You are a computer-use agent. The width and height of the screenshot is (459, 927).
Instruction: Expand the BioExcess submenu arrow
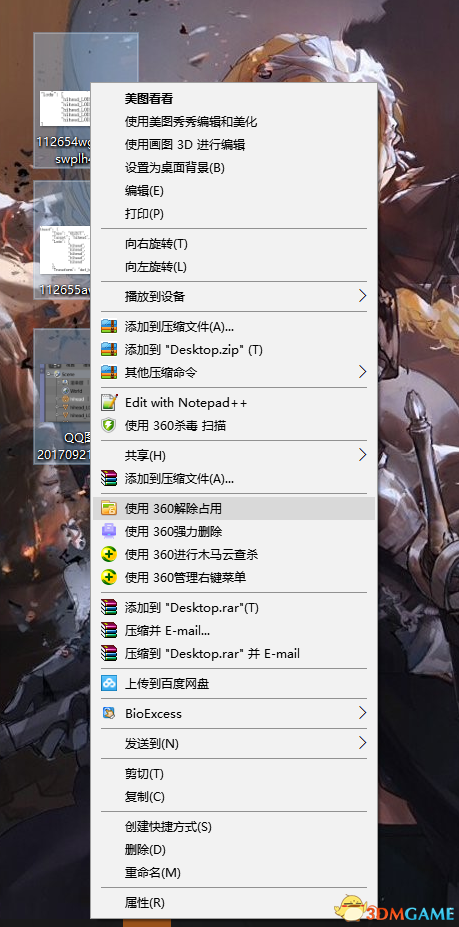coord(363,714)
